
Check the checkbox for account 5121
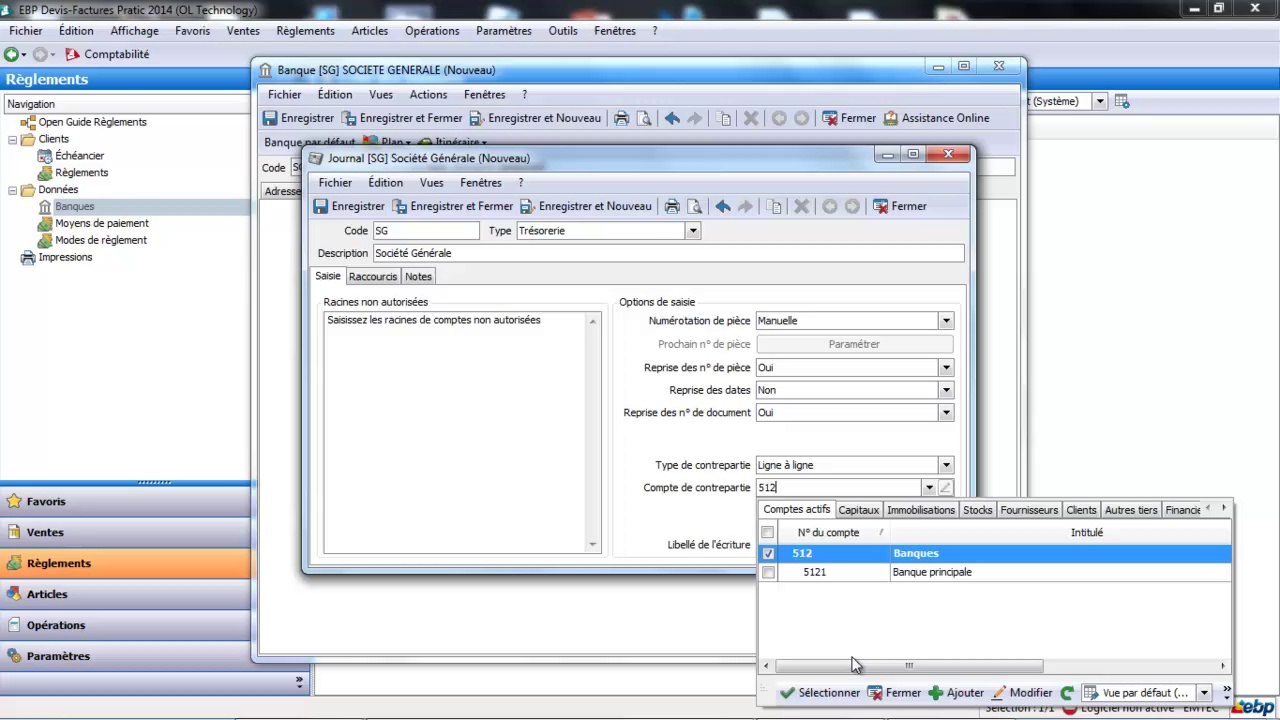point(768,572)
